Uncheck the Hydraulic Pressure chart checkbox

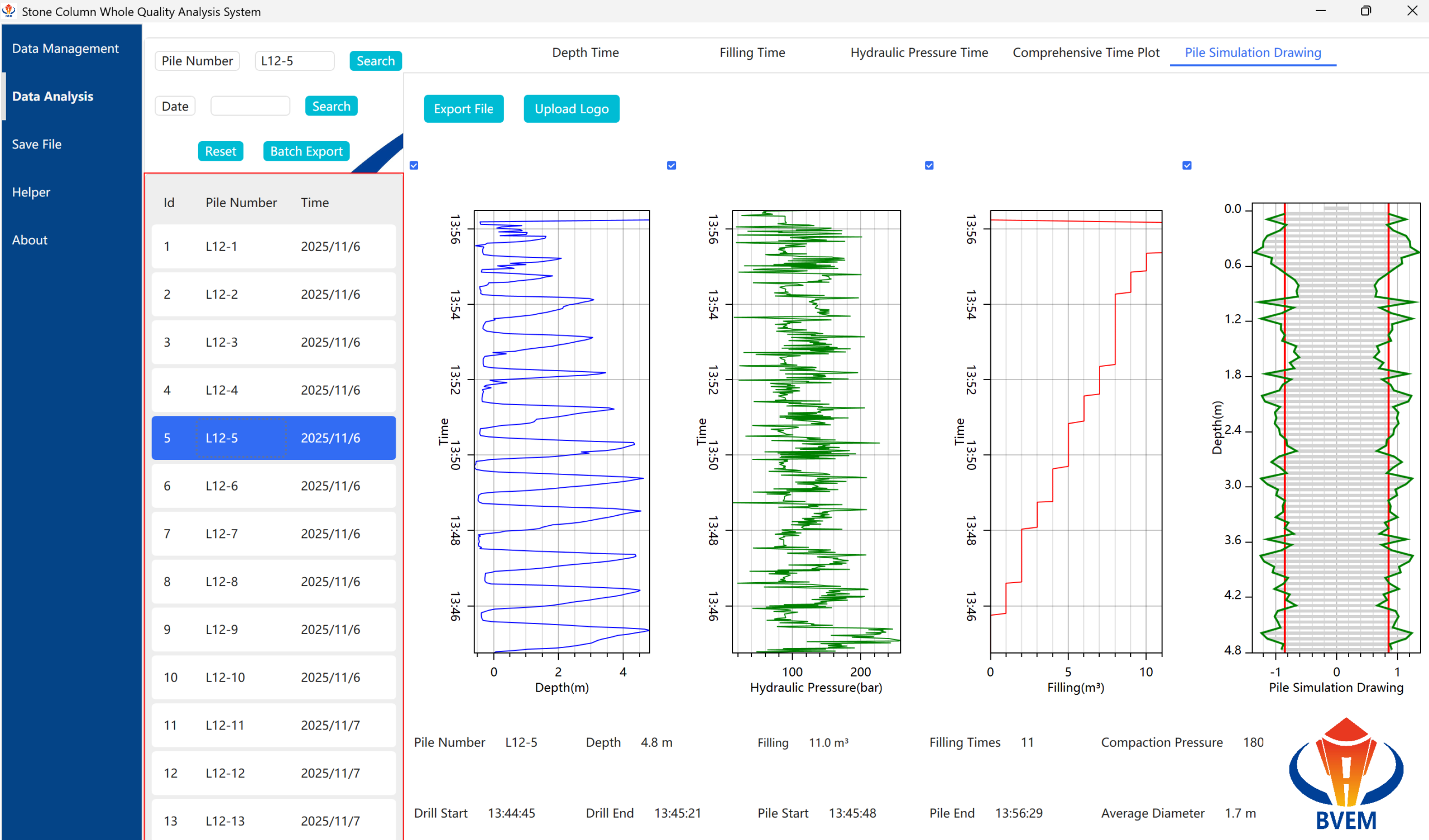coord(672,166)
